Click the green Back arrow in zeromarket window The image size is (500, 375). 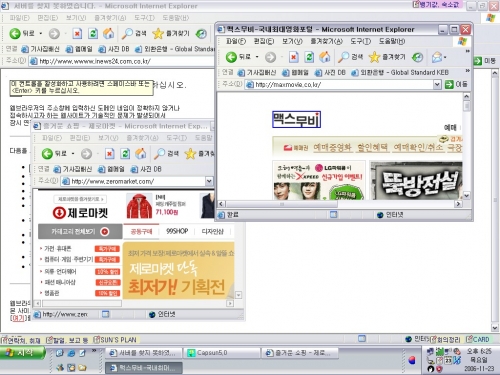47,154
